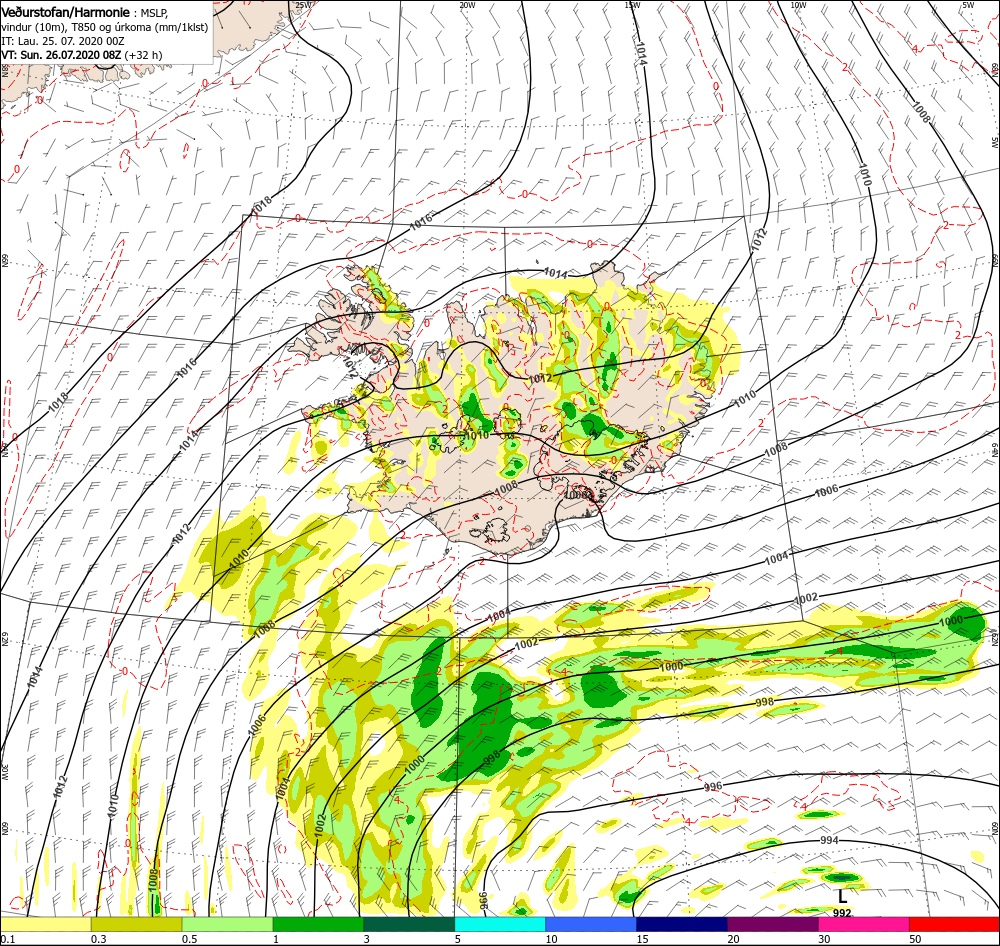Click the pink 30 mm legend swatch

[x=864, y=924]
